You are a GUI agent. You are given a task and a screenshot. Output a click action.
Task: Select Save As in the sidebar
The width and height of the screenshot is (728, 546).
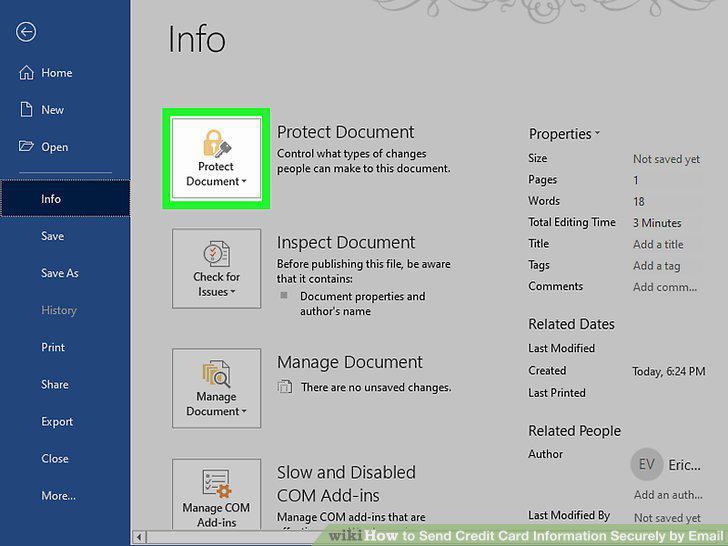pos(59,273)
